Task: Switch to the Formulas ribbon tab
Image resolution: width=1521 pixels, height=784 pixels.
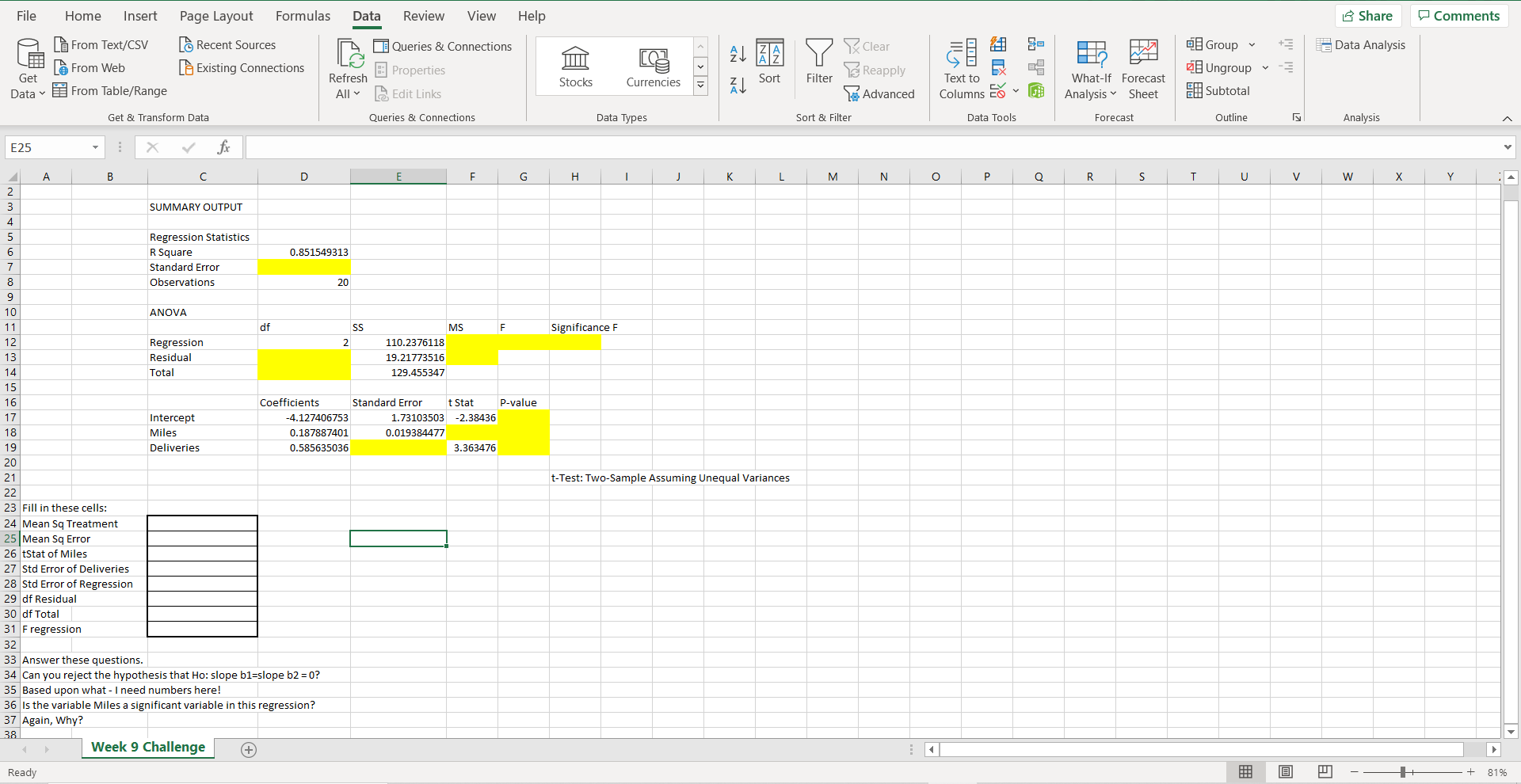Action: click(303, 16)
